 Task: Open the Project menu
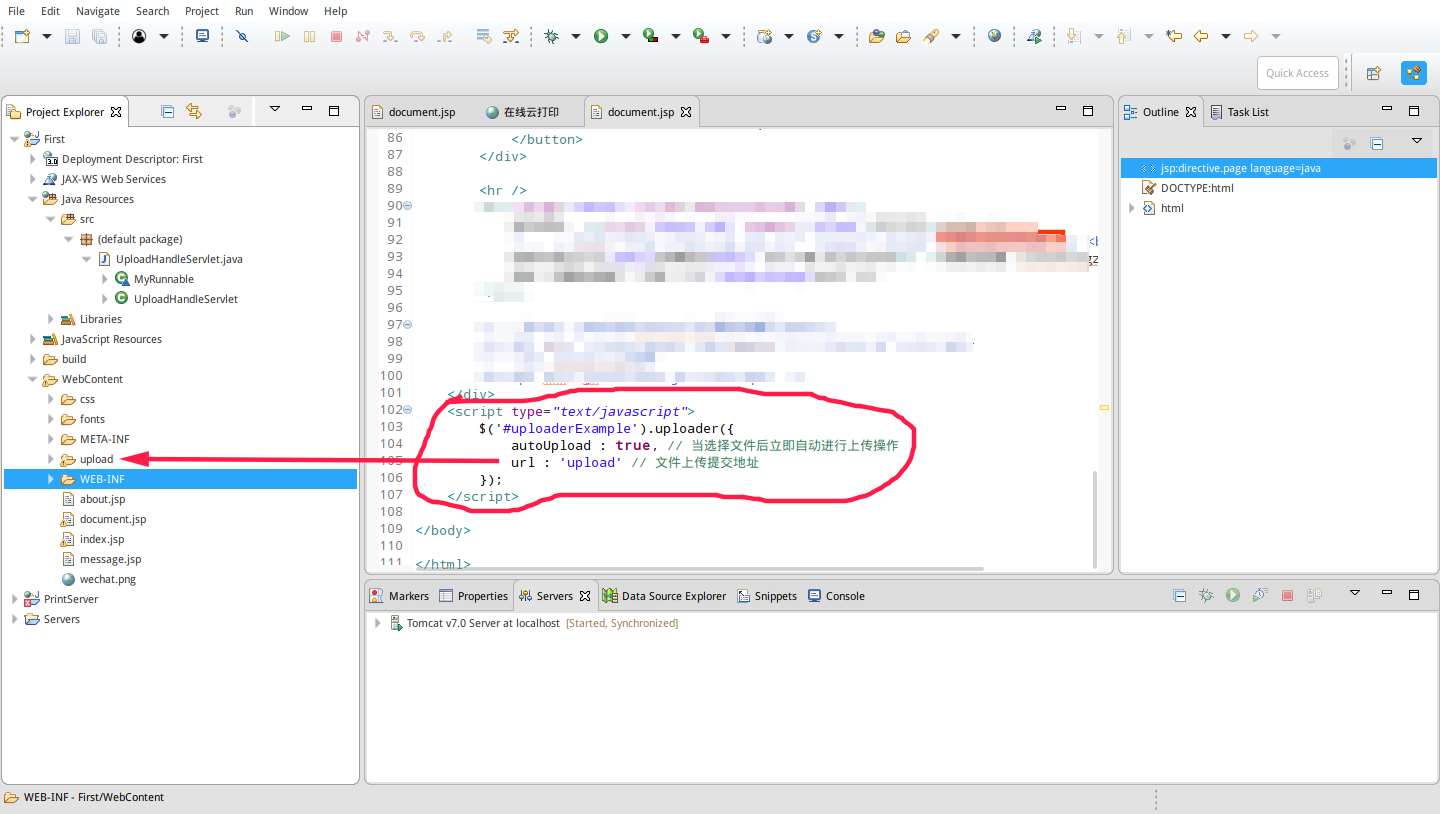pyautogui.click(x=202, y=11)
